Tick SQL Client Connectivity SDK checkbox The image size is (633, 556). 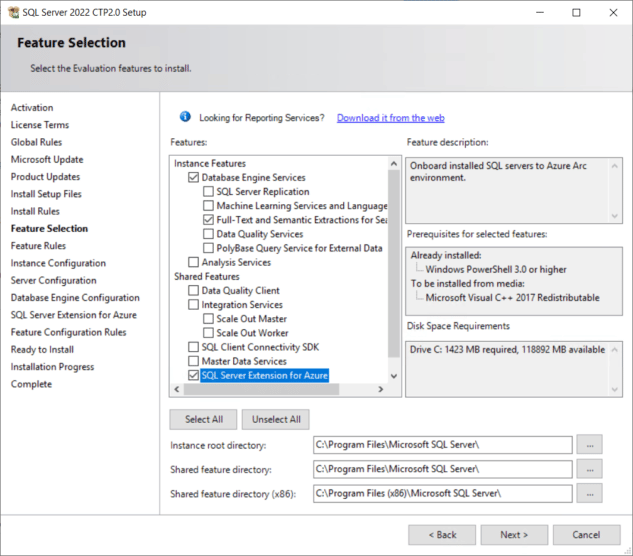pyautogui.click(x=193, y=347)
